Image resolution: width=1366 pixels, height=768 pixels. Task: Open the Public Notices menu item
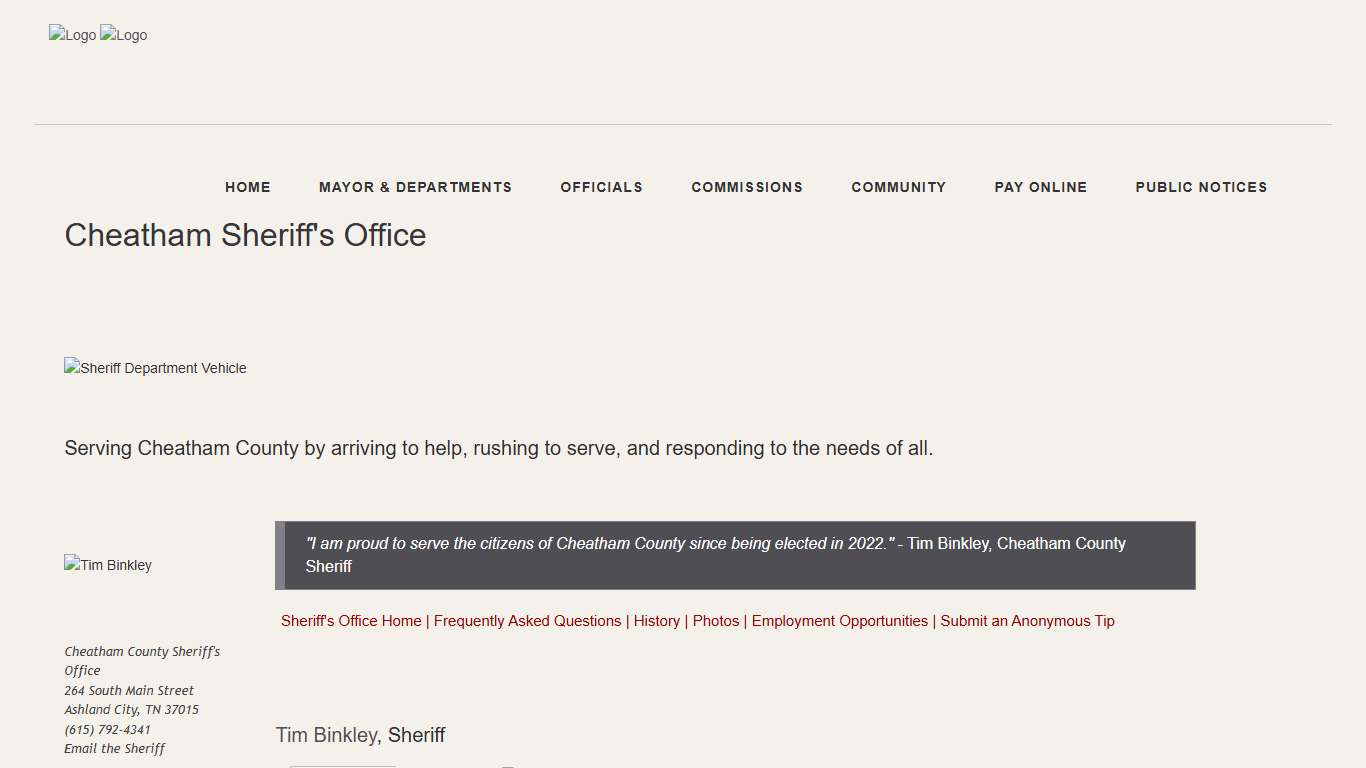pyautogui.click(x=1201, y=187)
